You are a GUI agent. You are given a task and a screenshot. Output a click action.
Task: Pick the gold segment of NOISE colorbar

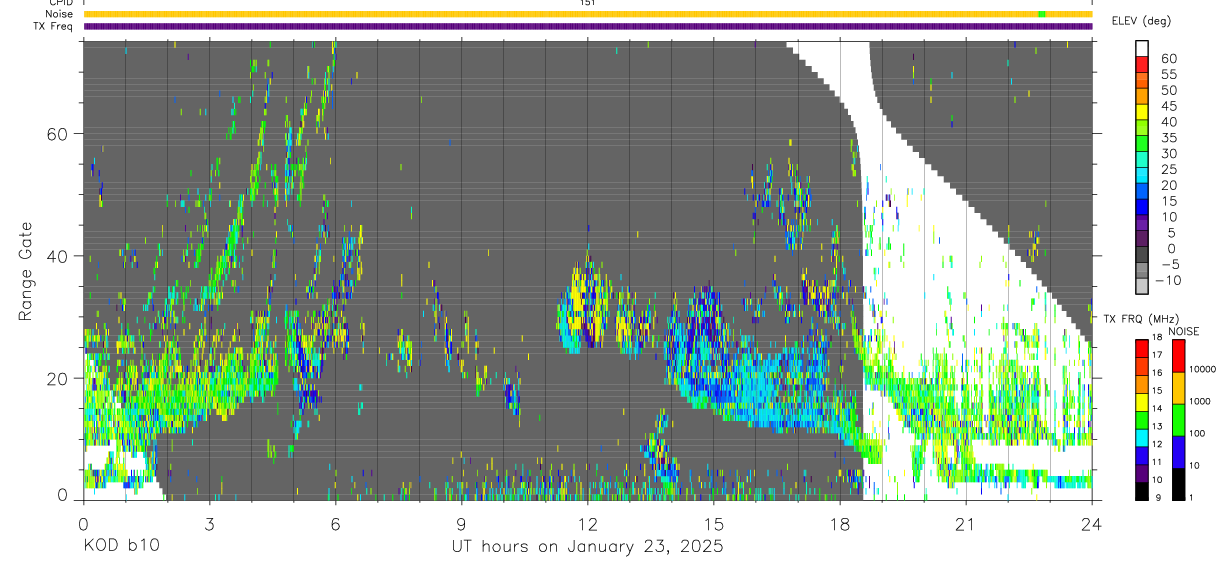click(1179, 388)
